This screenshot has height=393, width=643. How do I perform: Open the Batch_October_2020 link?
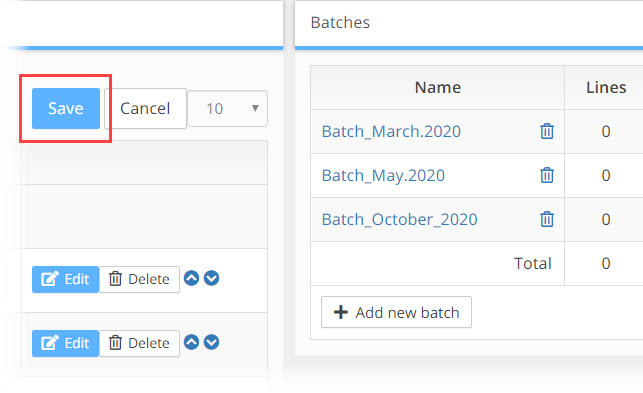click(399, 219)
